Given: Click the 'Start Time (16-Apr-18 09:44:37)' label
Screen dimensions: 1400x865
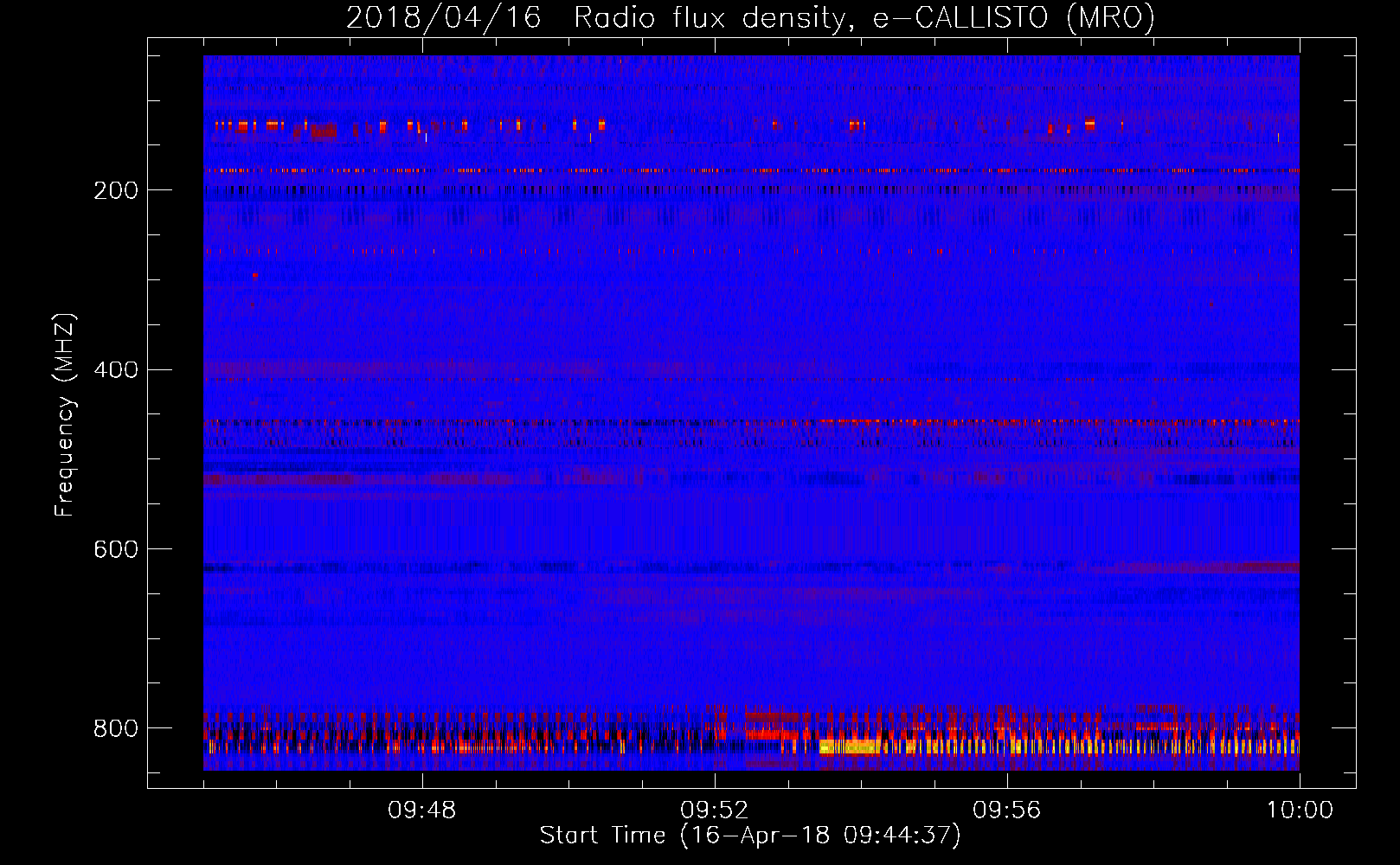Looking at the screenshot, I should click(x=750, y=836).
